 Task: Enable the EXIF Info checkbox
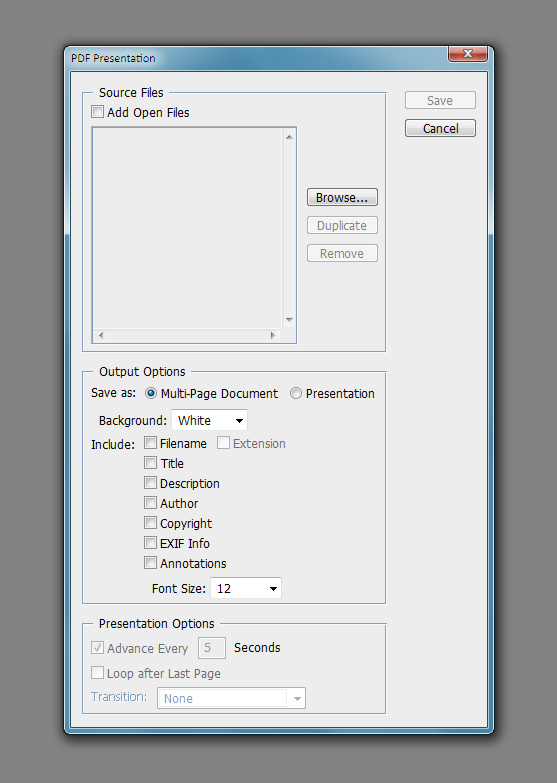pyautogui.click(x=150, y=543)
